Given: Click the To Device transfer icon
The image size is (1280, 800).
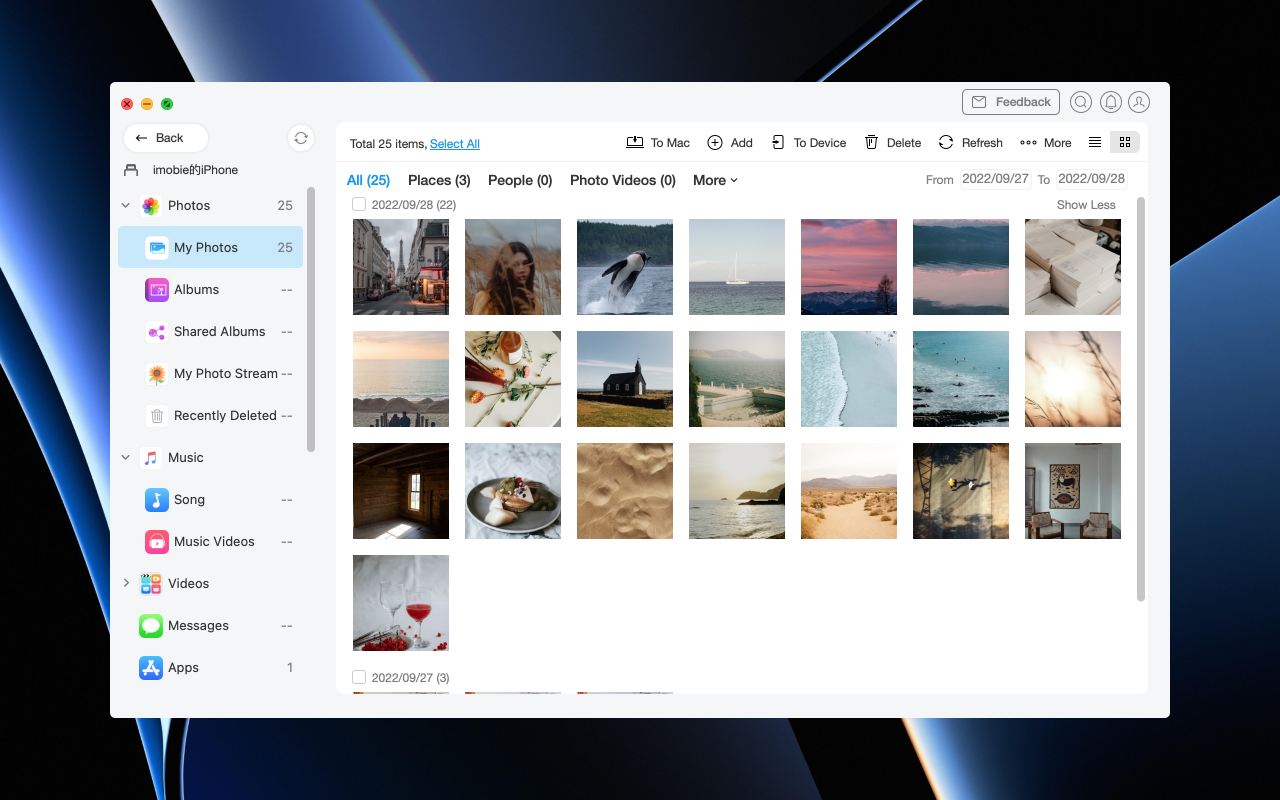Looking at the screenshot, I should 778,142.
